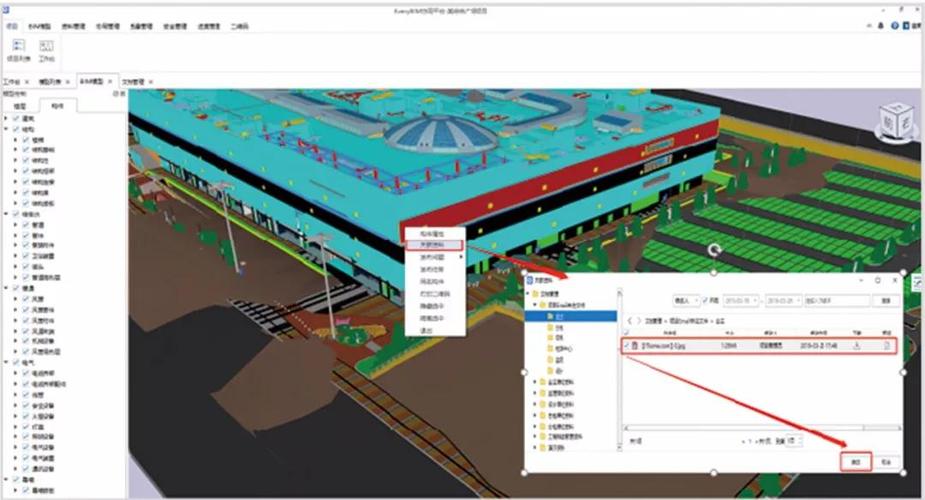Click the preview icon in the jpg file row
The image size is (925, 500).
pyautogui.click(x=887, y=346)
